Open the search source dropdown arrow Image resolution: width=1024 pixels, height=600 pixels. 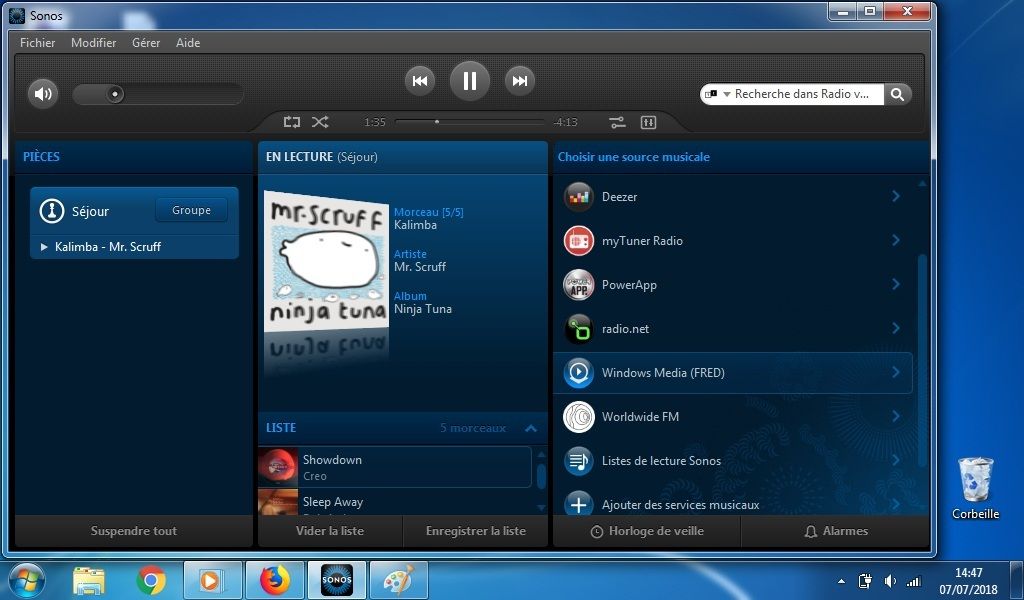point(726,95)
